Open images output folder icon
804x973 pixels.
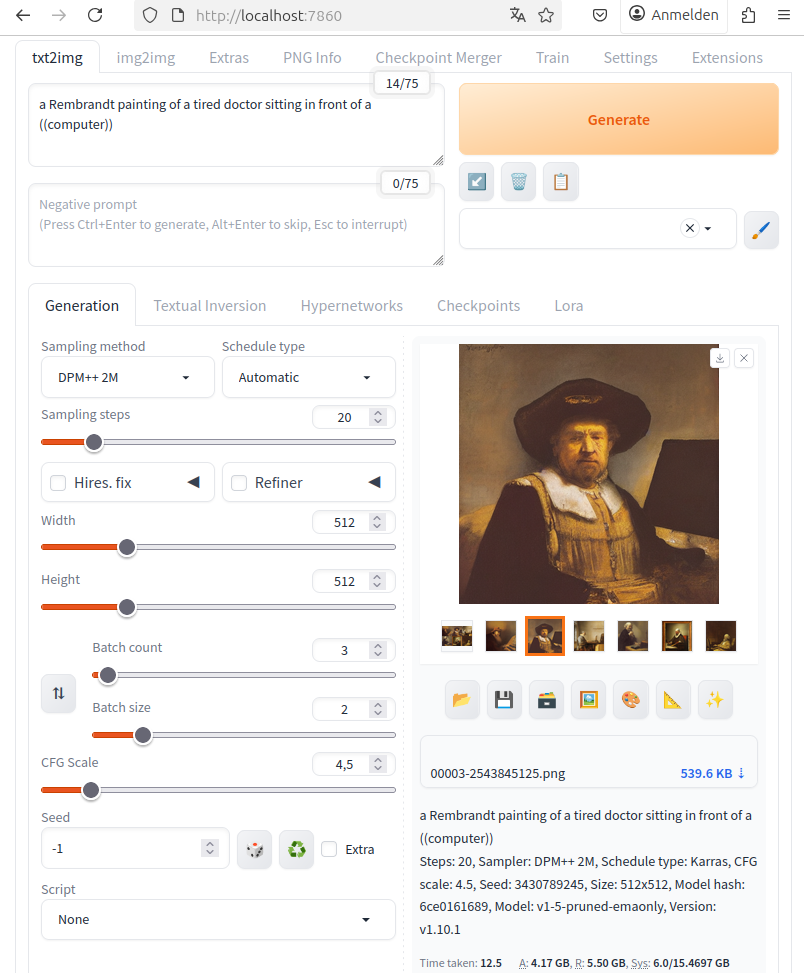coord(462,700)
